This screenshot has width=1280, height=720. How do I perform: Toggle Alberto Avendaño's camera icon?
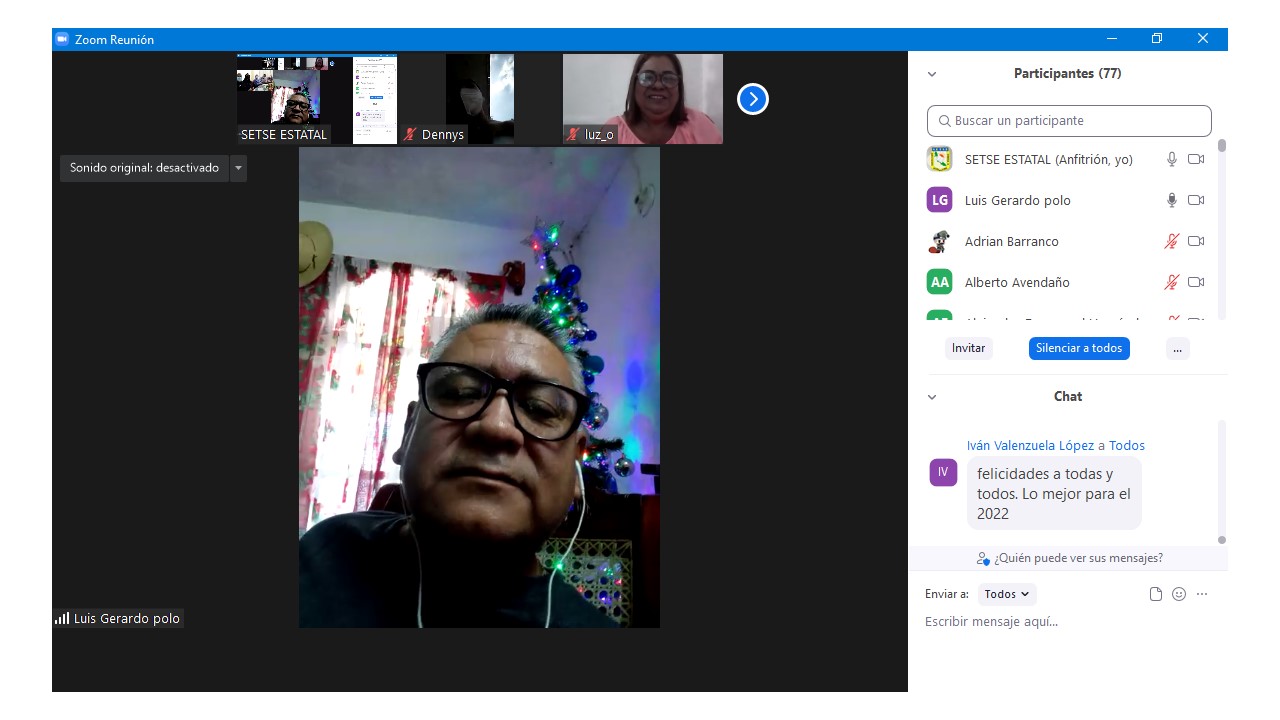[1196, 282]
